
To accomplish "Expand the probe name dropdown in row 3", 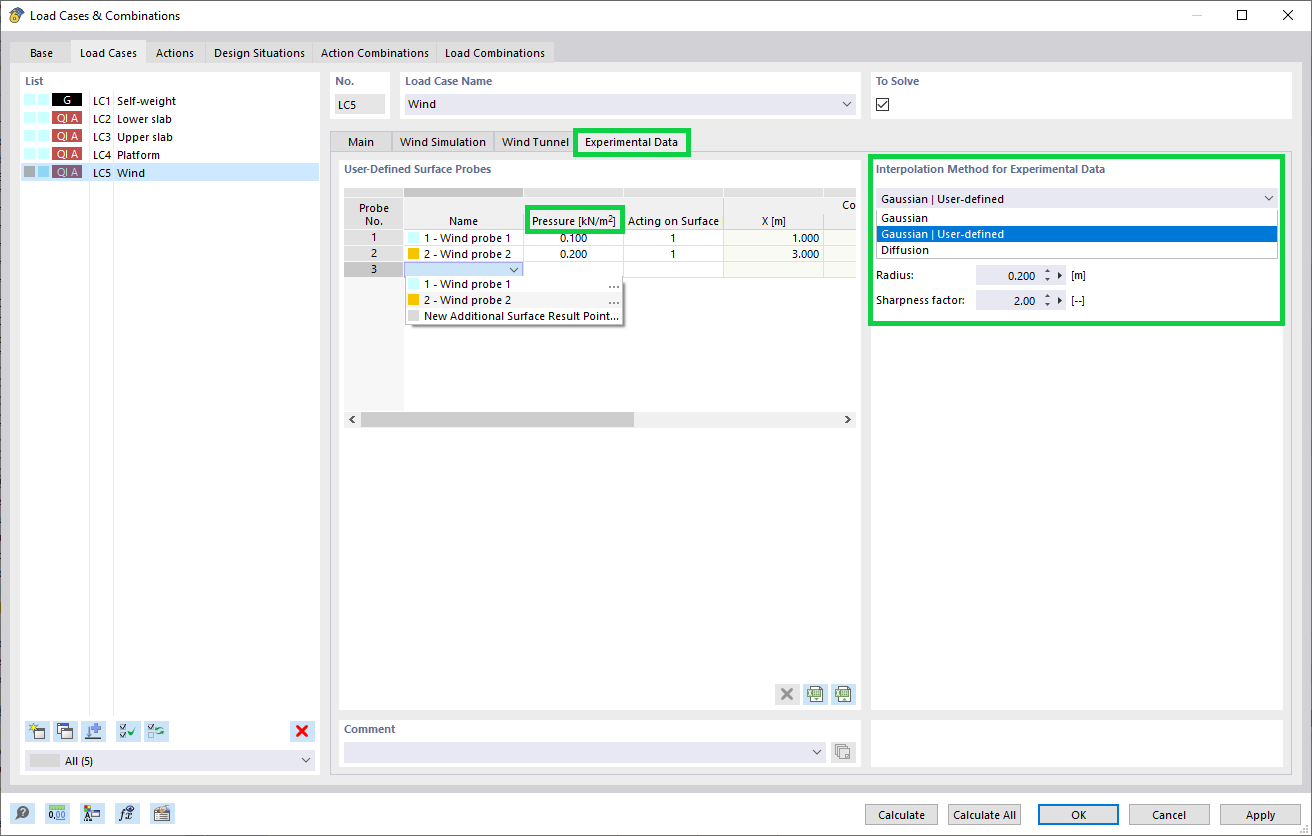I will (514, 270).
